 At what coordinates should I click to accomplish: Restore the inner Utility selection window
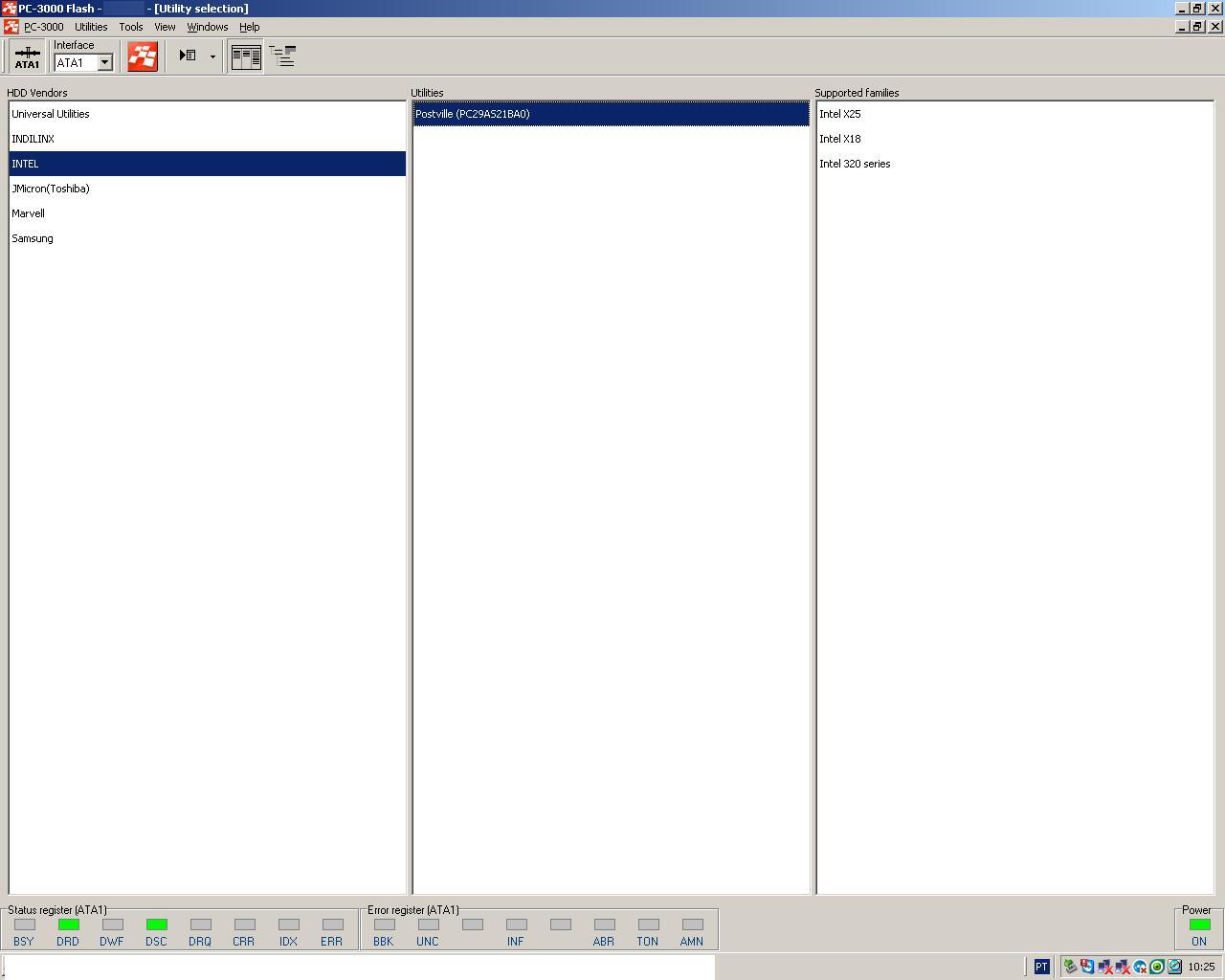[x=1197, y=27]
